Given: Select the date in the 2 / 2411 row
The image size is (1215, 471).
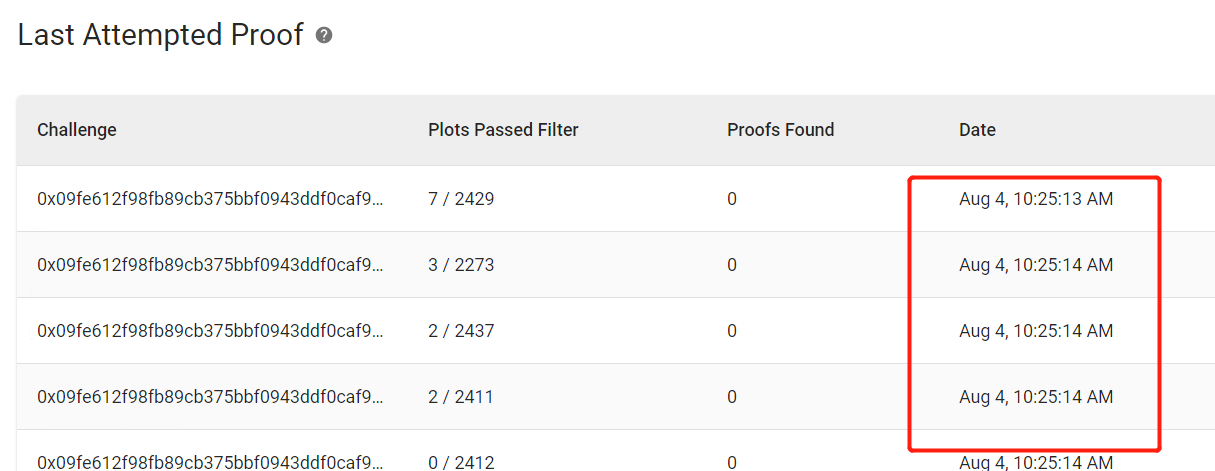Looking at the screenshot, I should pyautogui.click(x=1036, y=397).
